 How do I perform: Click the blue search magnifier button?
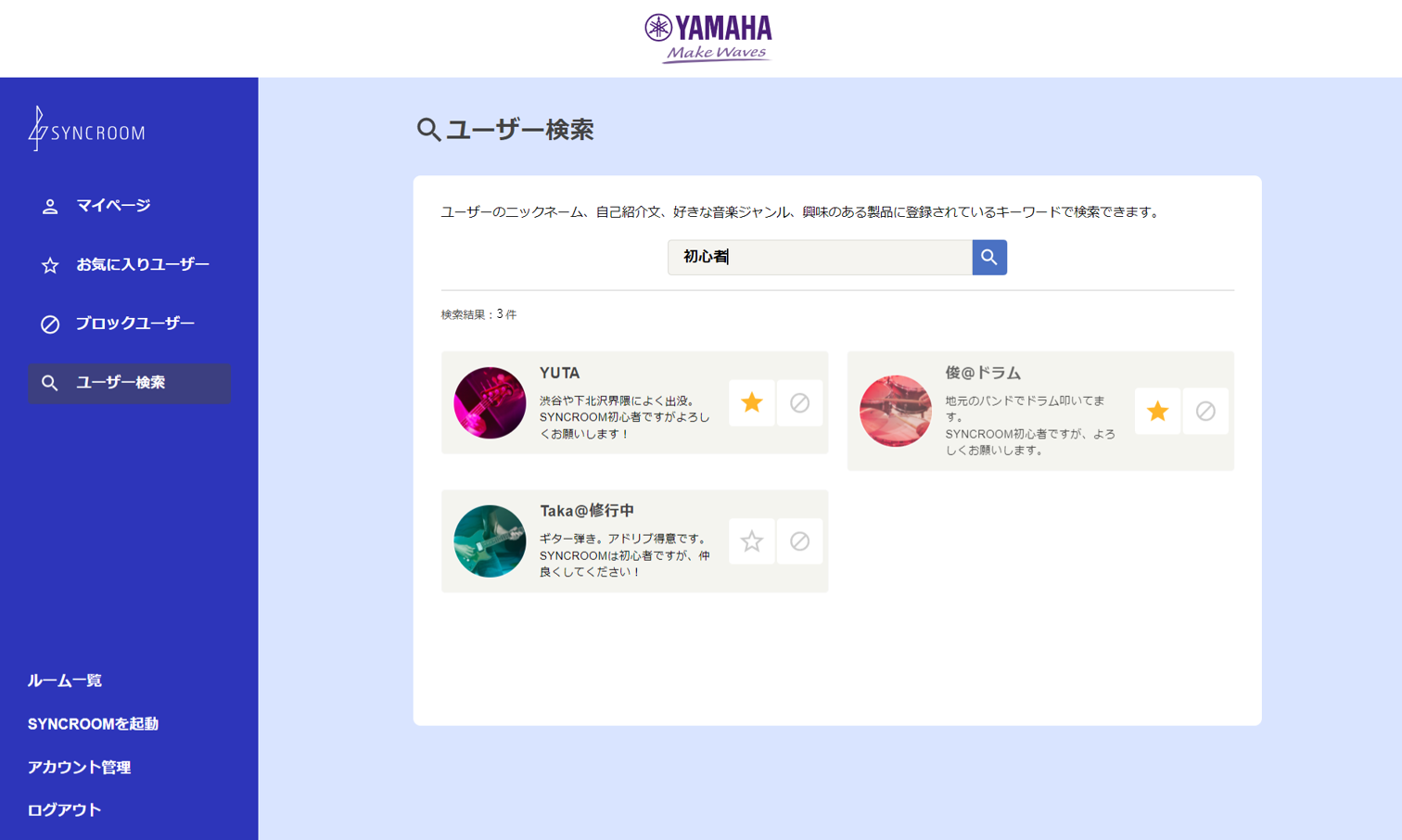(x=989, y=258)
